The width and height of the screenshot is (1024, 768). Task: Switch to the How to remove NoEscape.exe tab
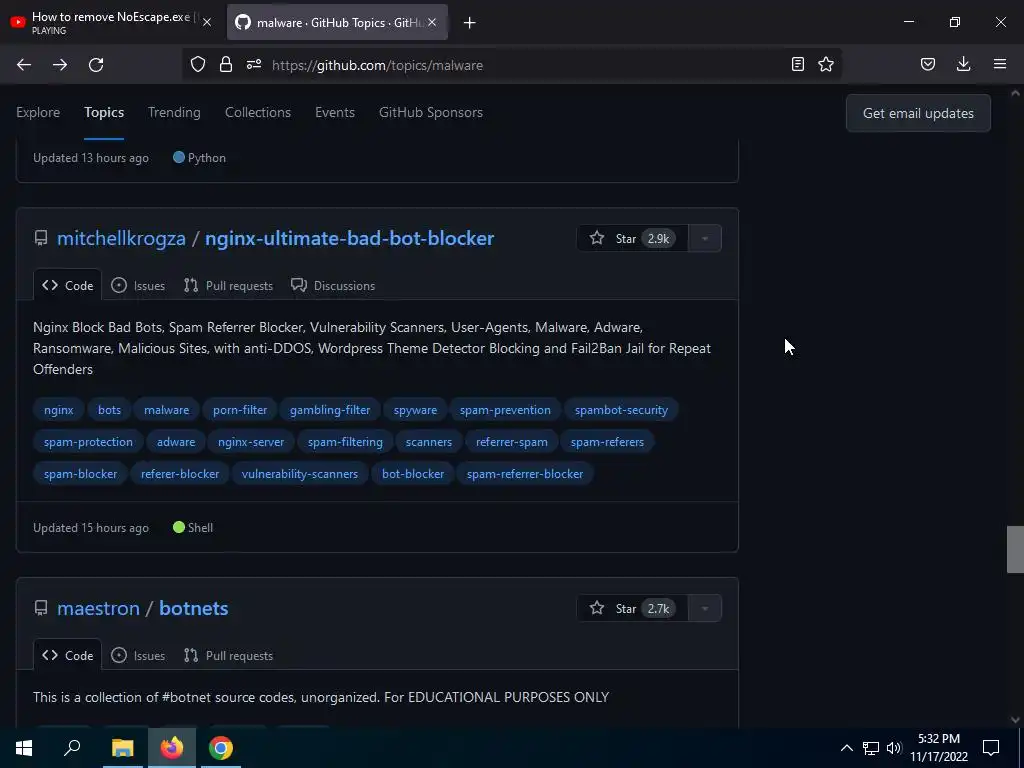tap(110, 22)
